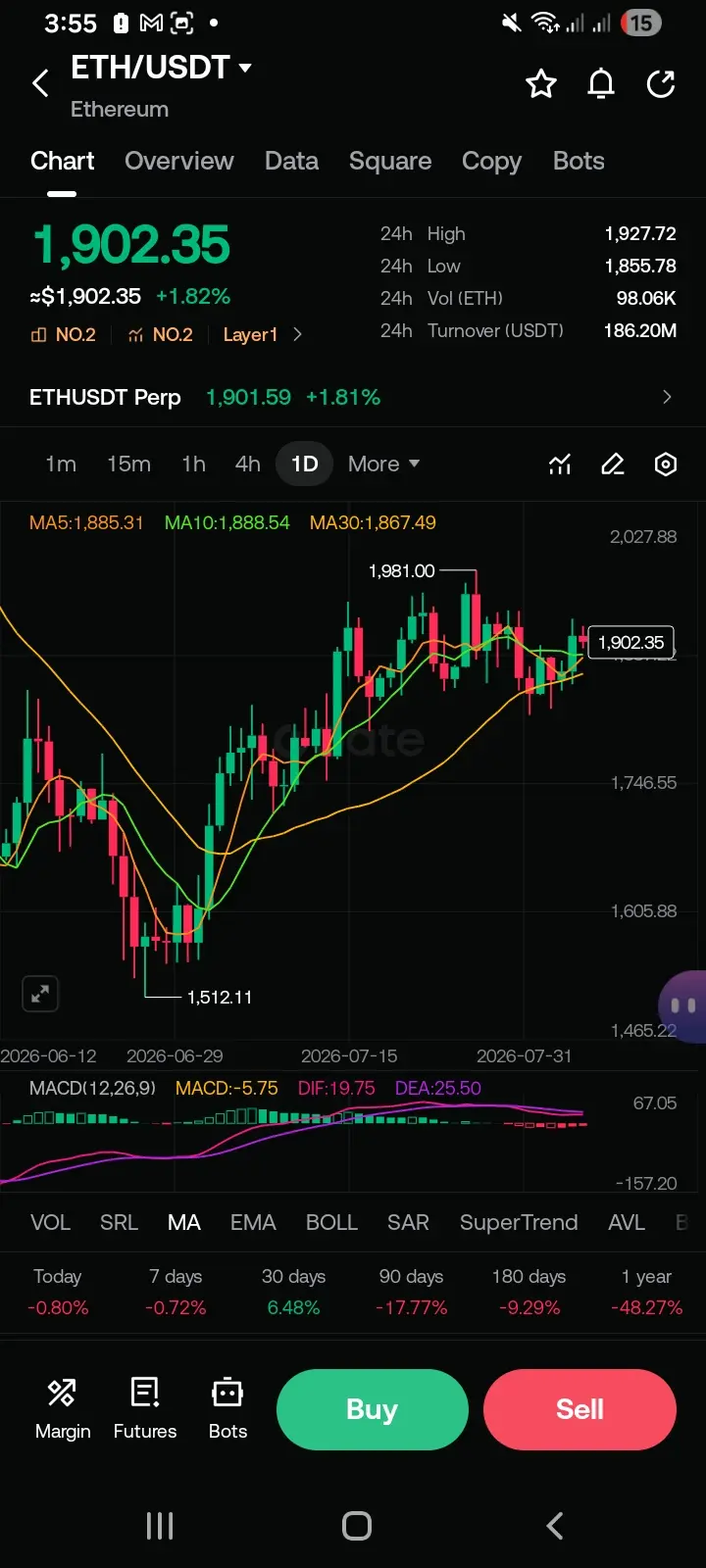Tap the 1,981.00 high marker
Image resolution: width=706 pixels, height=1568 pixels.
[x=401, y=571]
